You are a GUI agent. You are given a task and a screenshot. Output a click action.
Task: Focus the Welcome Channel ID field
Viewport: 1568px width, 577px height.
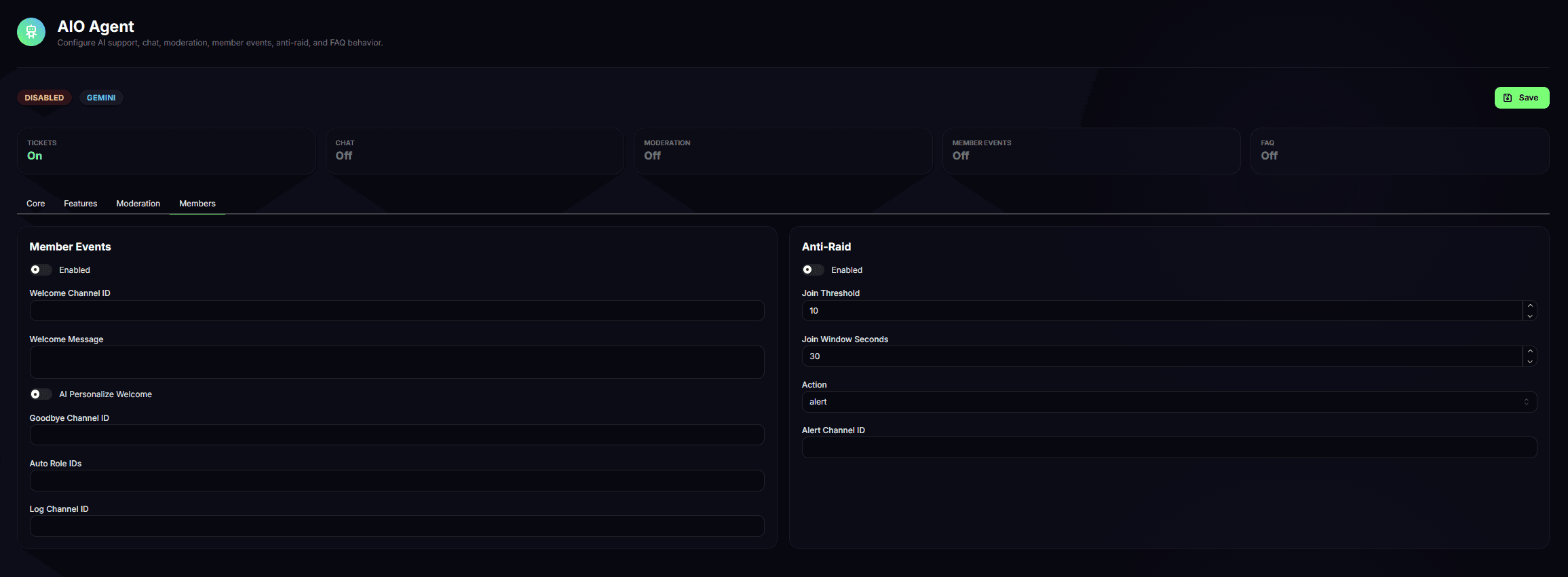click(x=397, y=311)
